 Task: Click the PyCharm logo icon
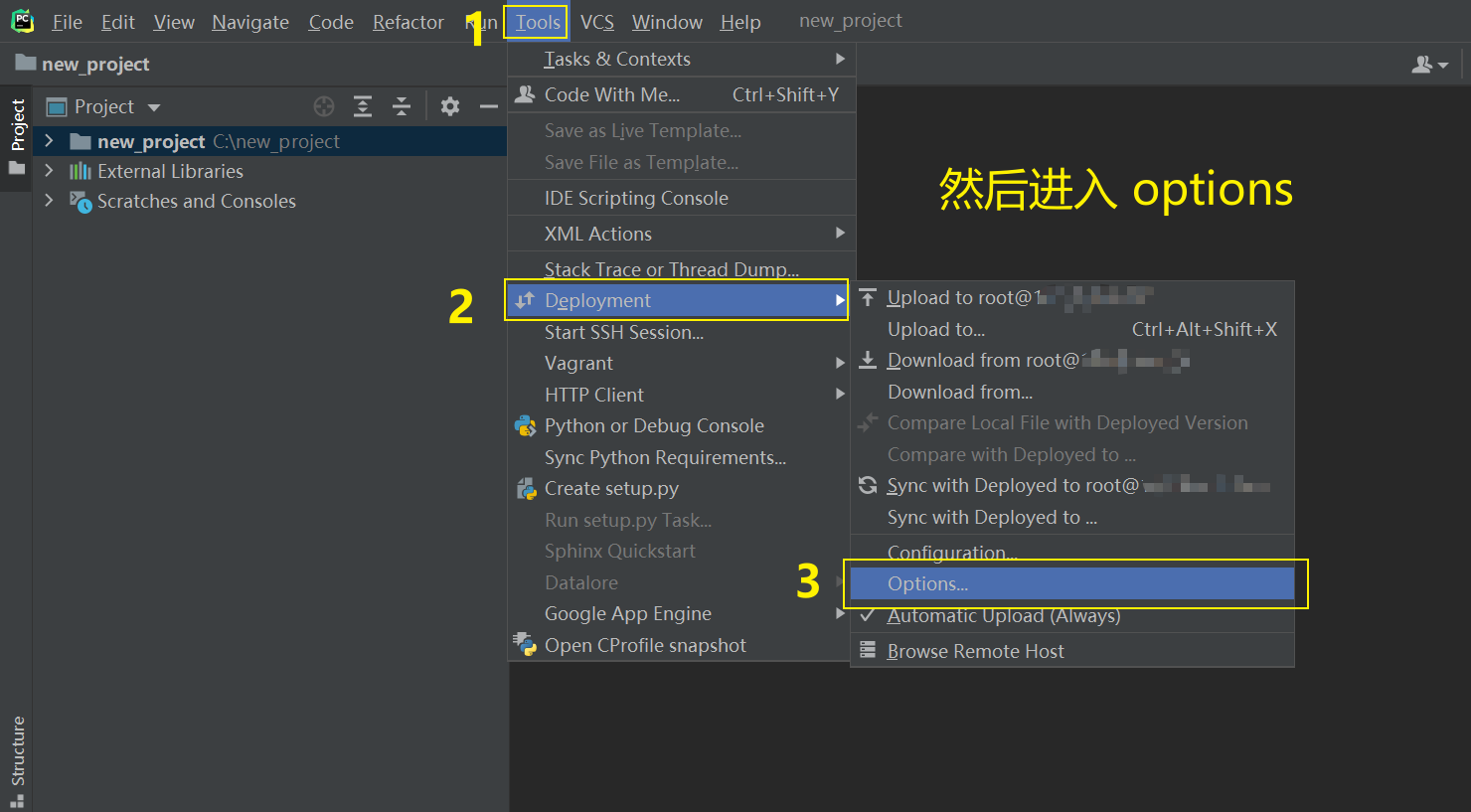[x=22, y=21]
